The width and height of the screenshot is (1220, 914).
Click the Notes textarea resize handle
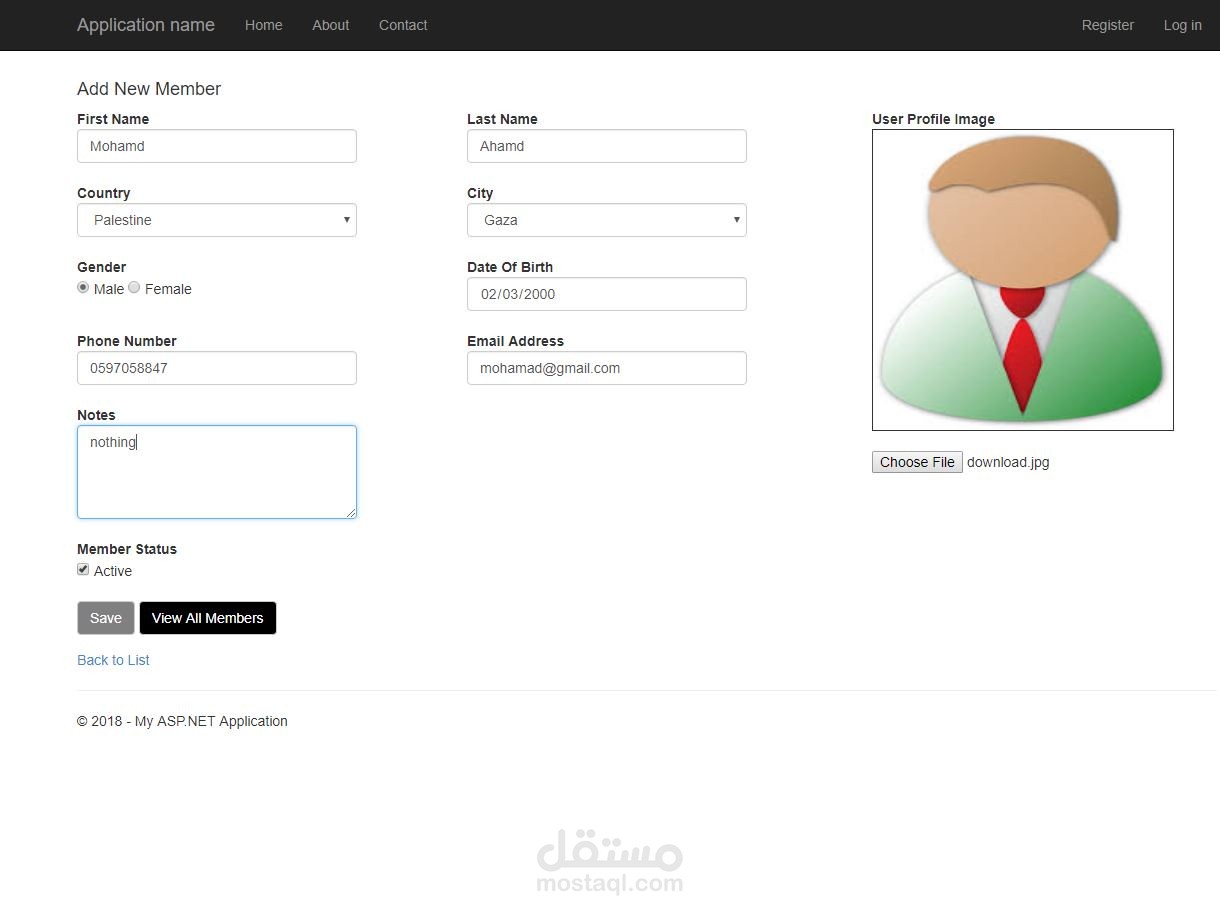(x=350, y=512)
